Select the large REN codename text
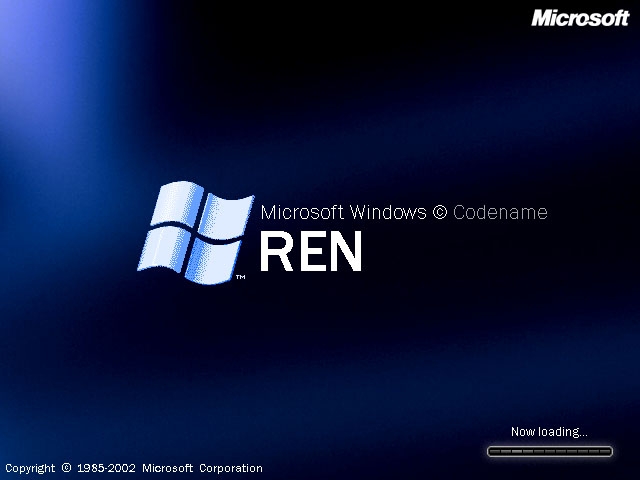Viewport: 640px width, 480px height. 310,252
